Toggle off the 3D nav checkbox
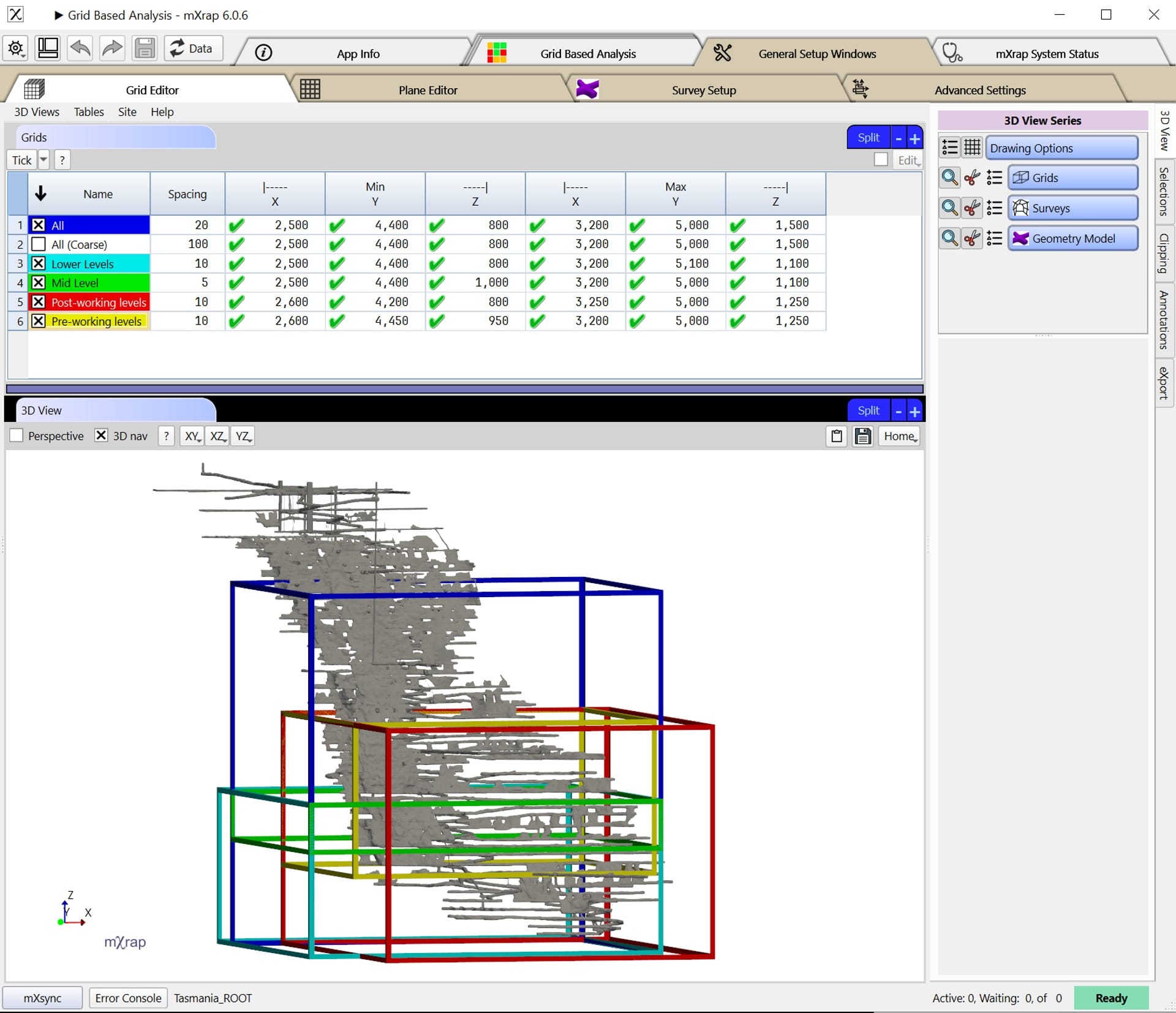The width and height of the screenshot is (1176, 1013). [101, 435]
